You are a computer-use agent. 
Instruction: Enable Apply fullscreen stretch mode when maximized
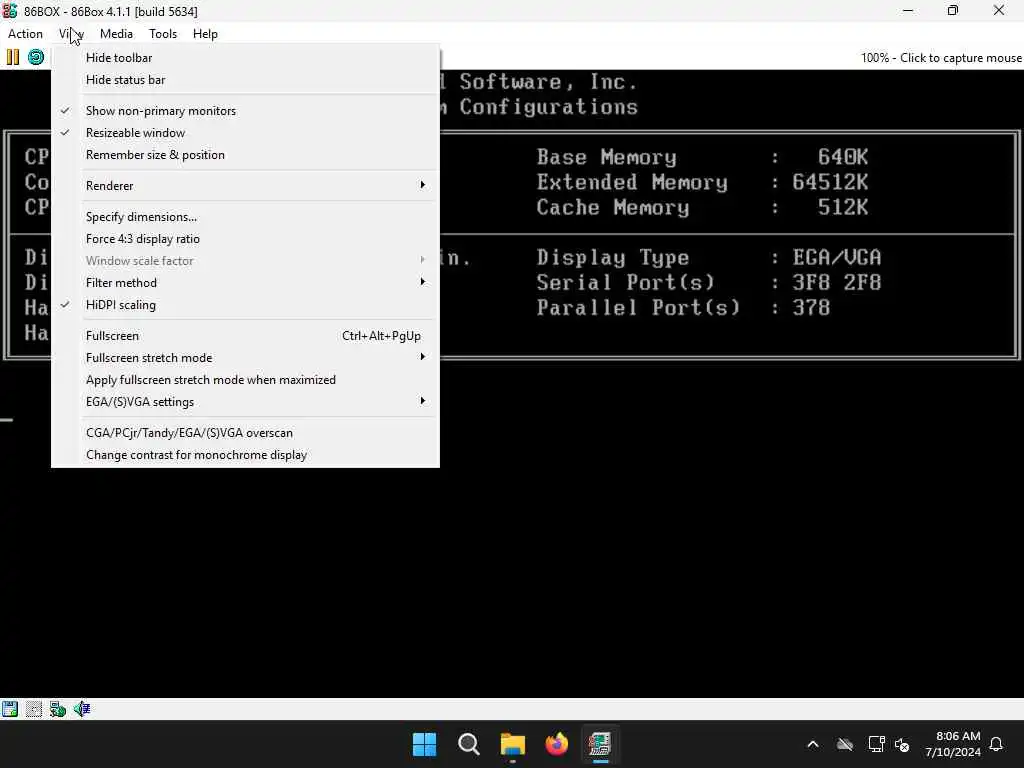click(245, 380)
